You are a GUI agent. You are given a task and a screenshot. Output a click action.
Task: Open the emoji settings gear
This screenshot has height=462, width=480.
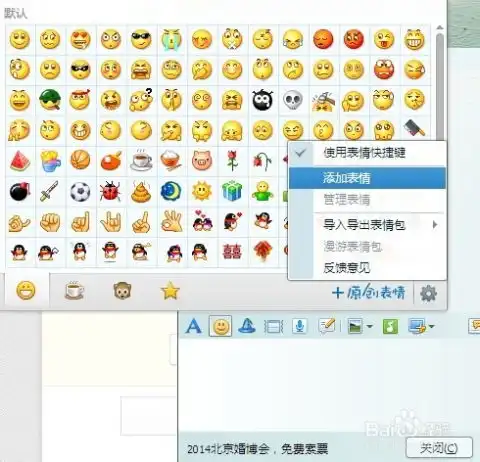(428, 294)
